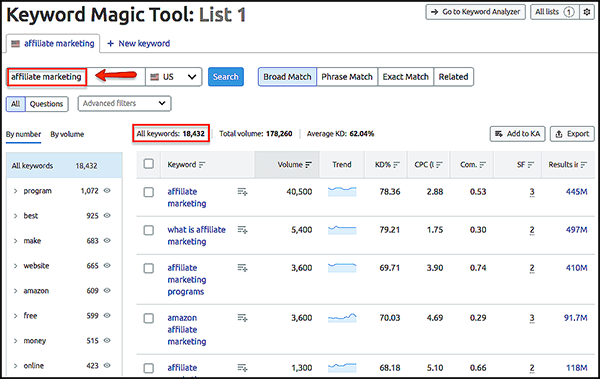Open the Advanced filters dropdown
The image size is (600, 379).
124,103
